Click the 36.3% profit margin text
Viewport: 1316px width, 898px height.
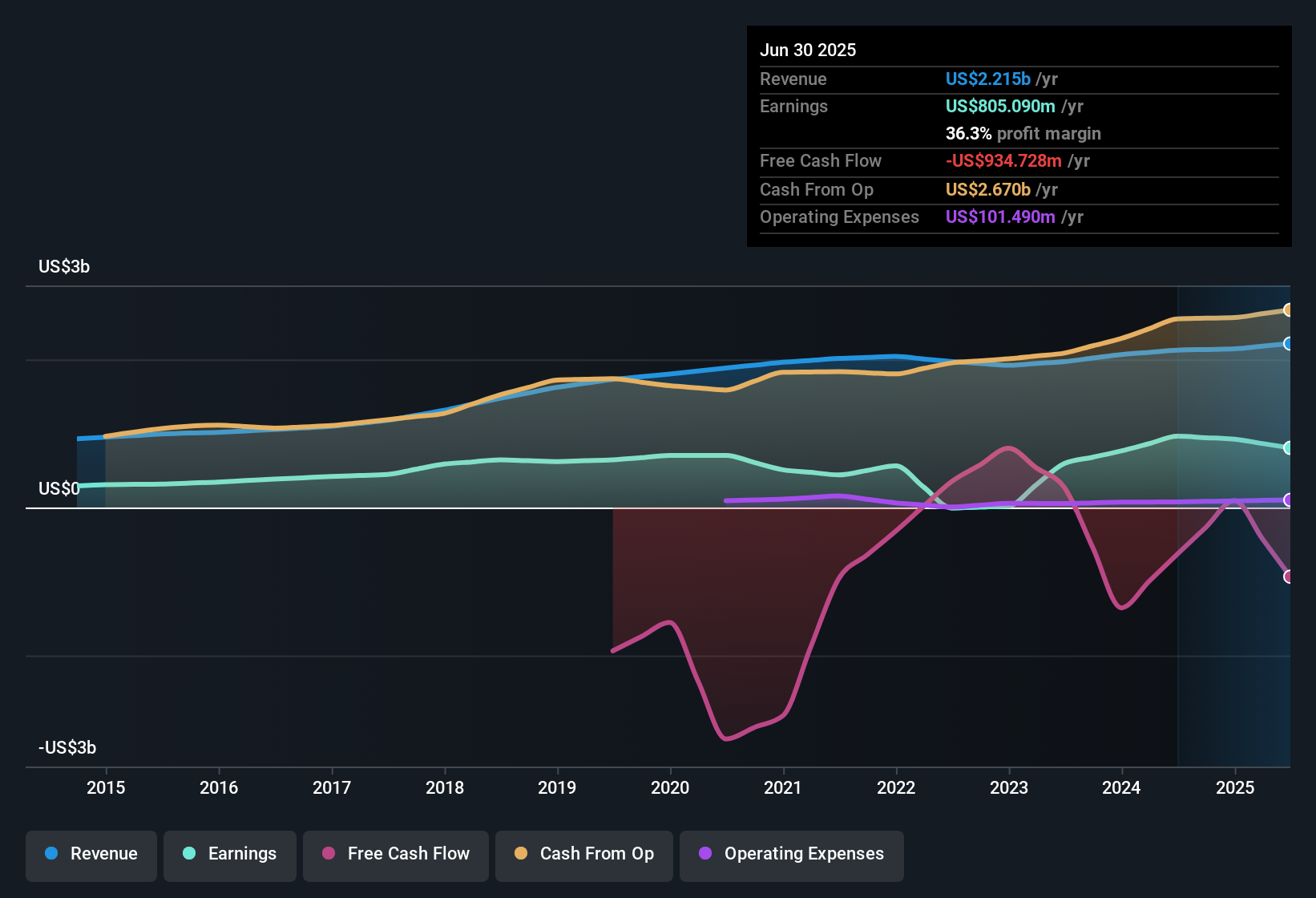1023,133
